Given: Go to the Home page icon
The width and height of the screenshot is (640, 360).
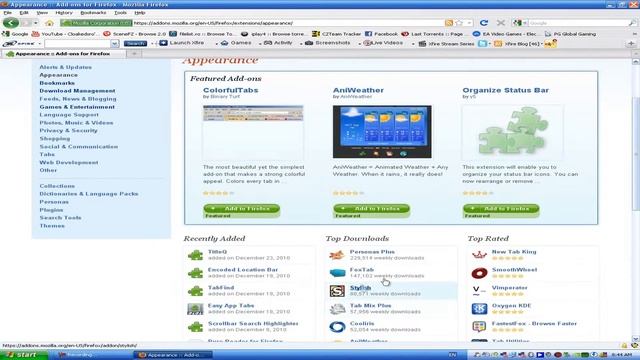Looking at the screenshot, I should tap(49, 23).
